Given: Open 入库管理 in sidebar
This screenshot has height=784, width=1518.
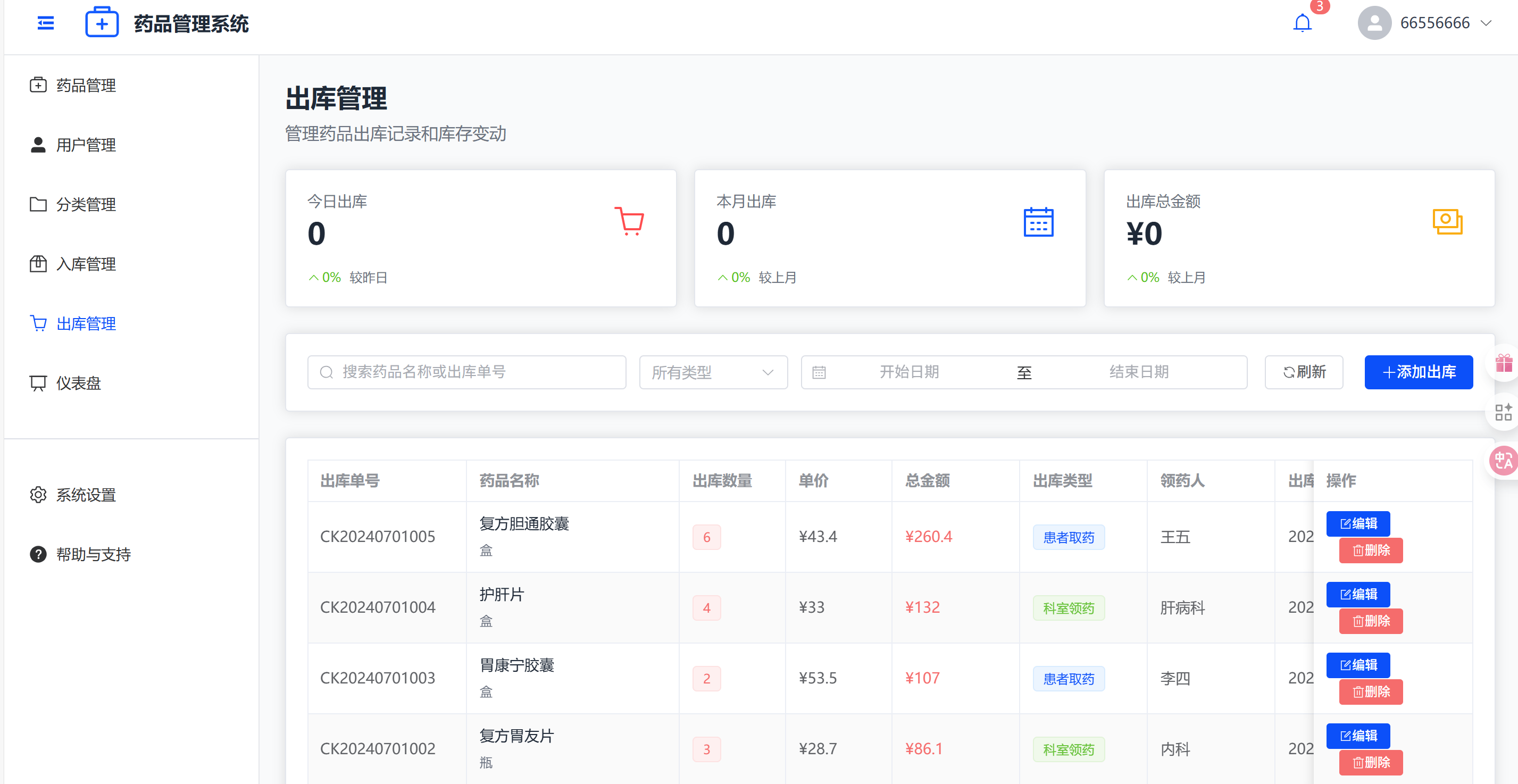Looking at the screenshot, I should (x=86, y=264).
